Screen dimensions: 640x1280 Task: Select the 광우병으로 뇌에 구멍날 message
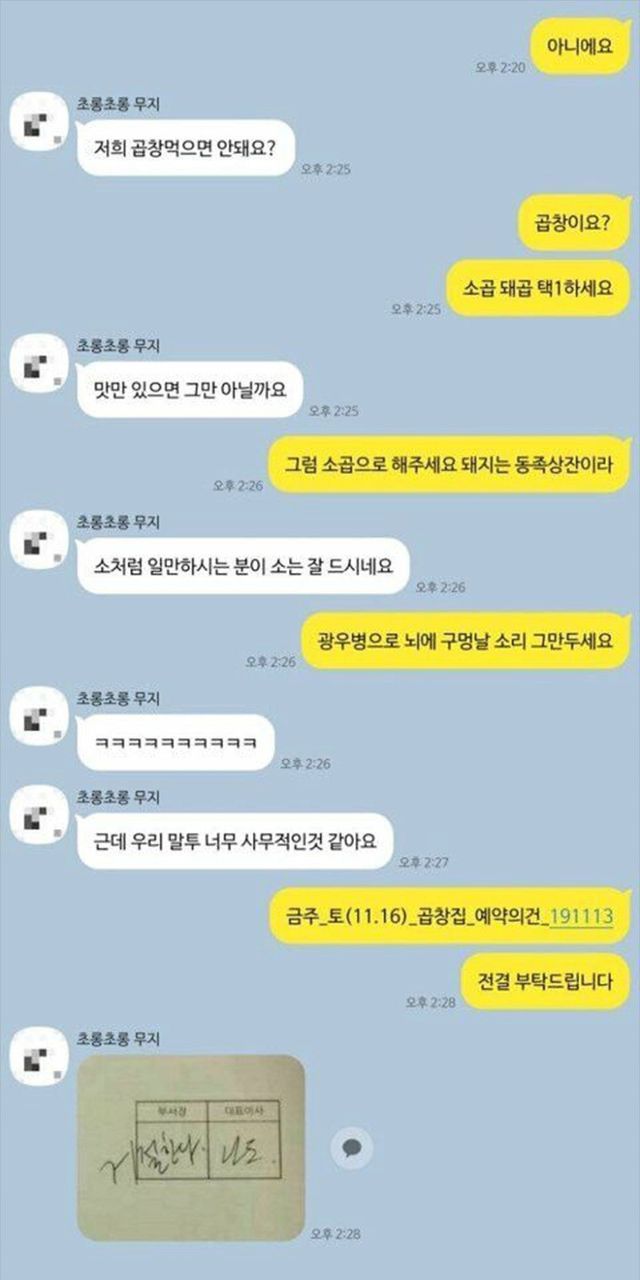click(x=467, y=640)
